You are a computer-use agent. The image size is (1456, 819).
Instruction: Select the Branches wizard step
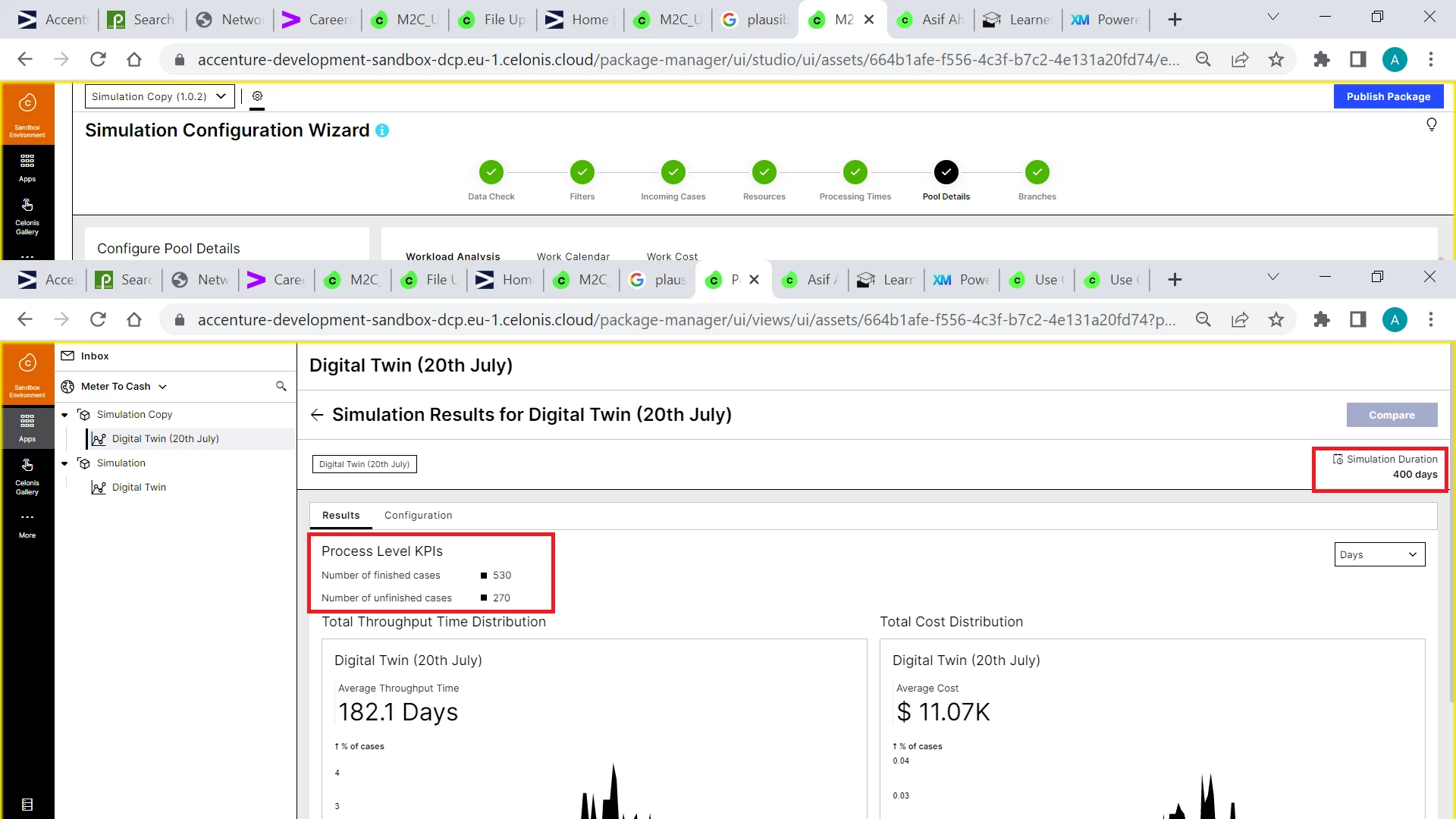1037,173
